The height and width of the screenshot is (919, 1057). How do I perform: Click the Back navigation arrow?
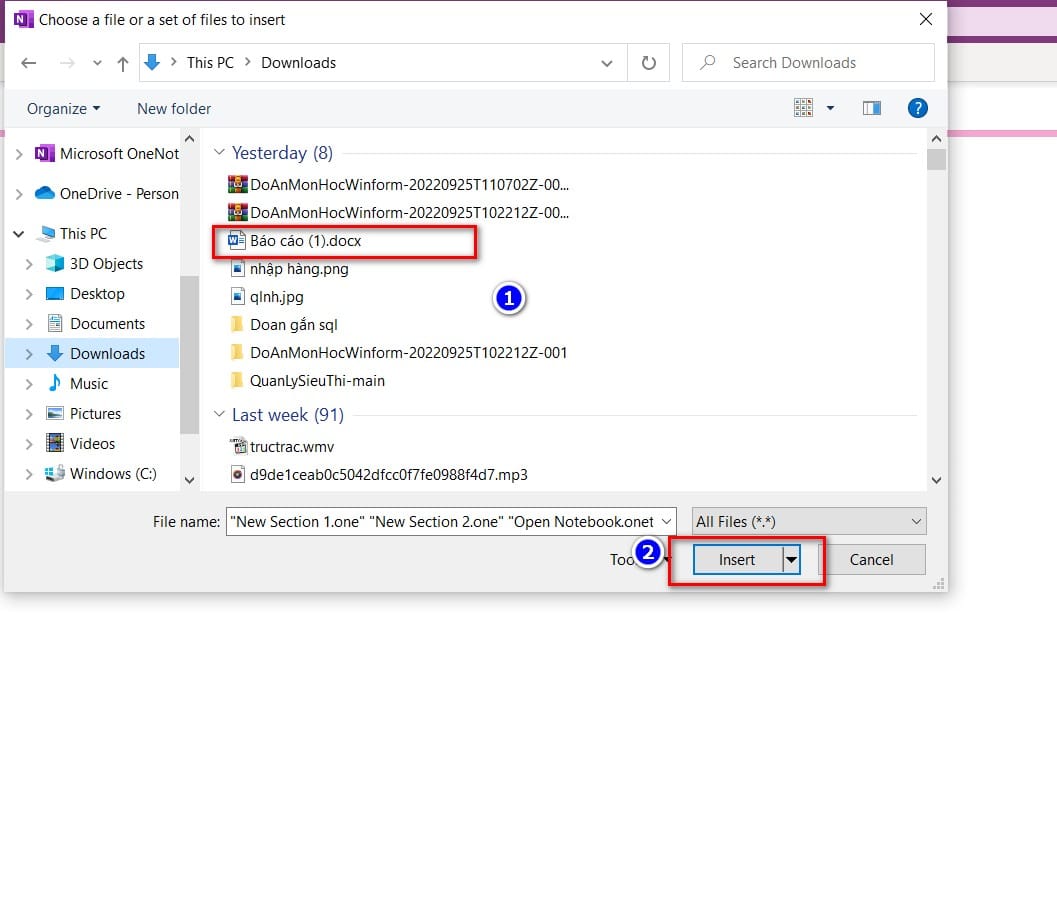(x=29, y=63)
